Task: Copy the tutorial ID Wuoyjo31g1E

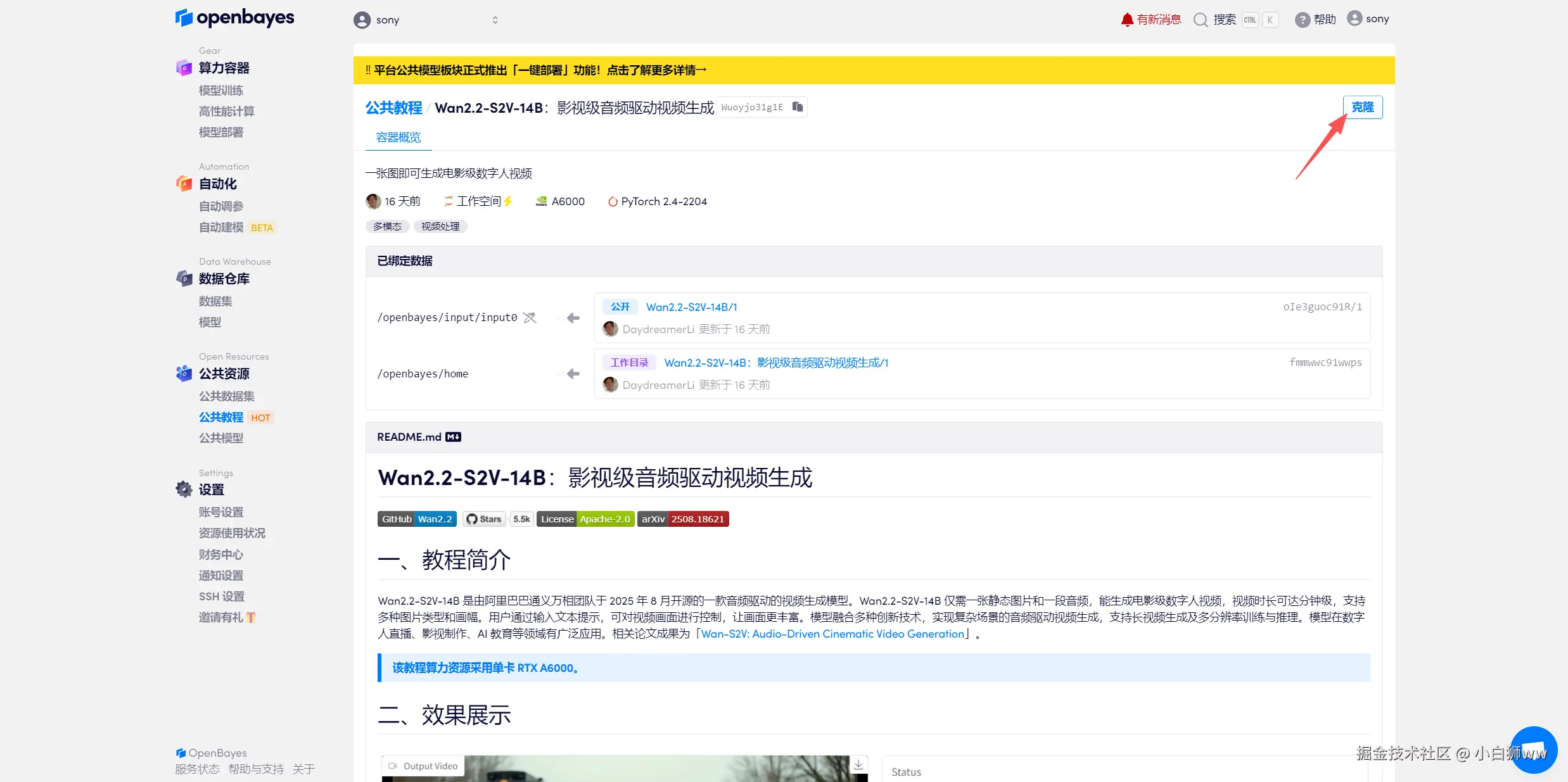Action: click(798, 107)
